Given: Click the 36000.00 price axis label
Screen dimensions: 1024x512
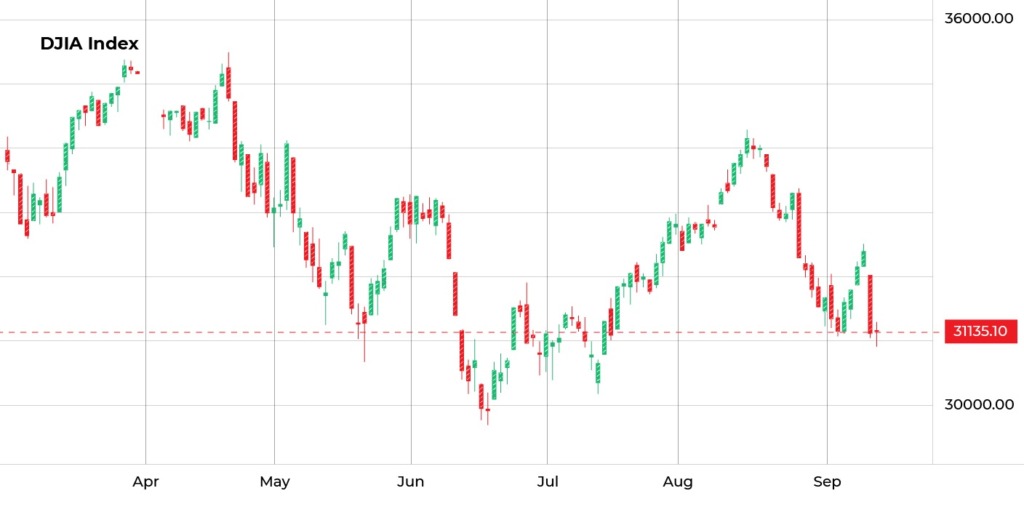Looking at the screenshot, I should [x=978, y=19].
